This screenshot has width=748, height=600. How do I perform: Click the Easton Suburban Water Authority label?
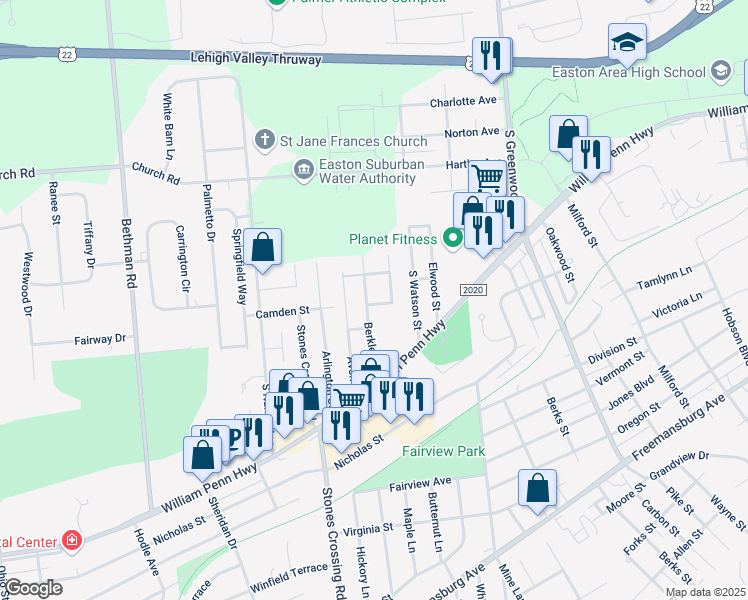click(372, 171)
